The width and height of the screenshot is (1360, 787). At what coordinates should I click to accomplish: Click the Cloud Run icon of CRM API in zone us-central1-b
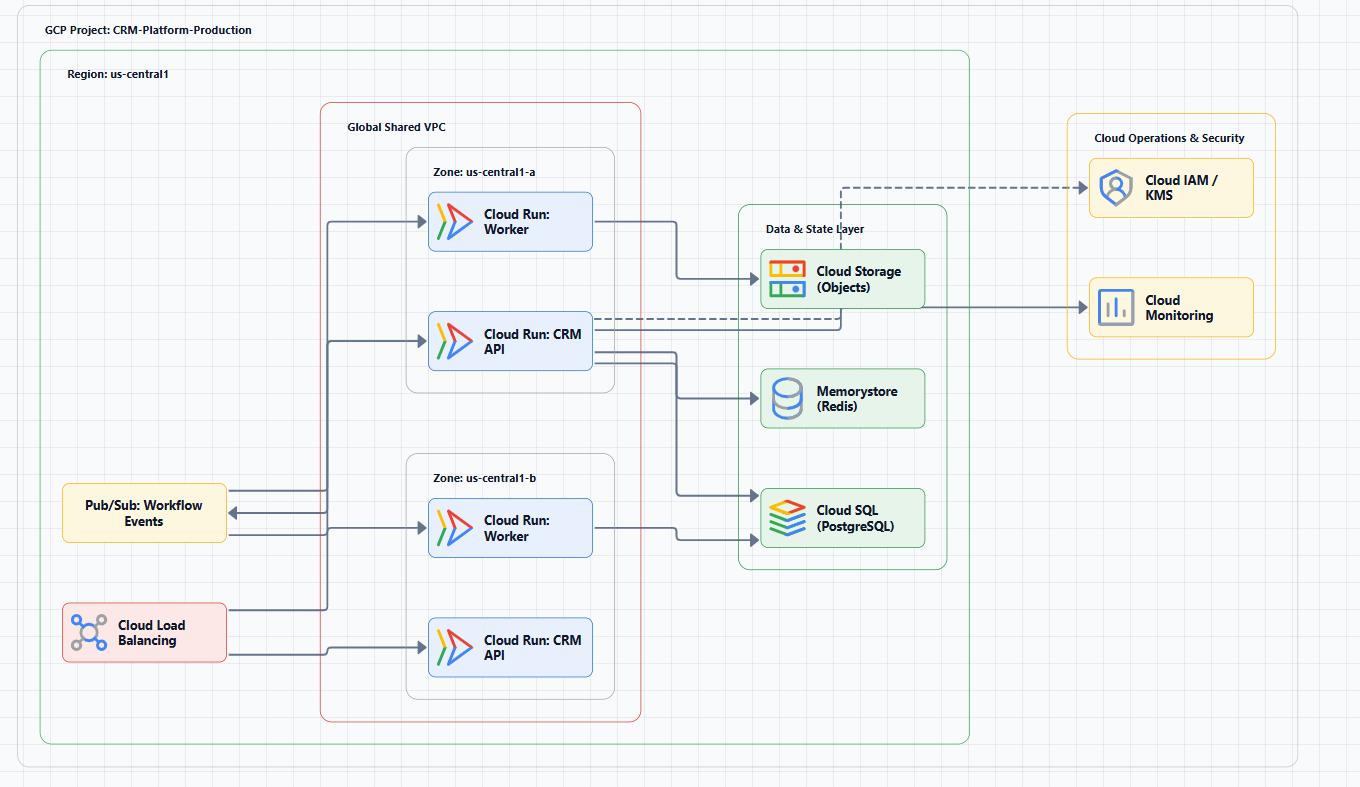[x=455, y=647]
